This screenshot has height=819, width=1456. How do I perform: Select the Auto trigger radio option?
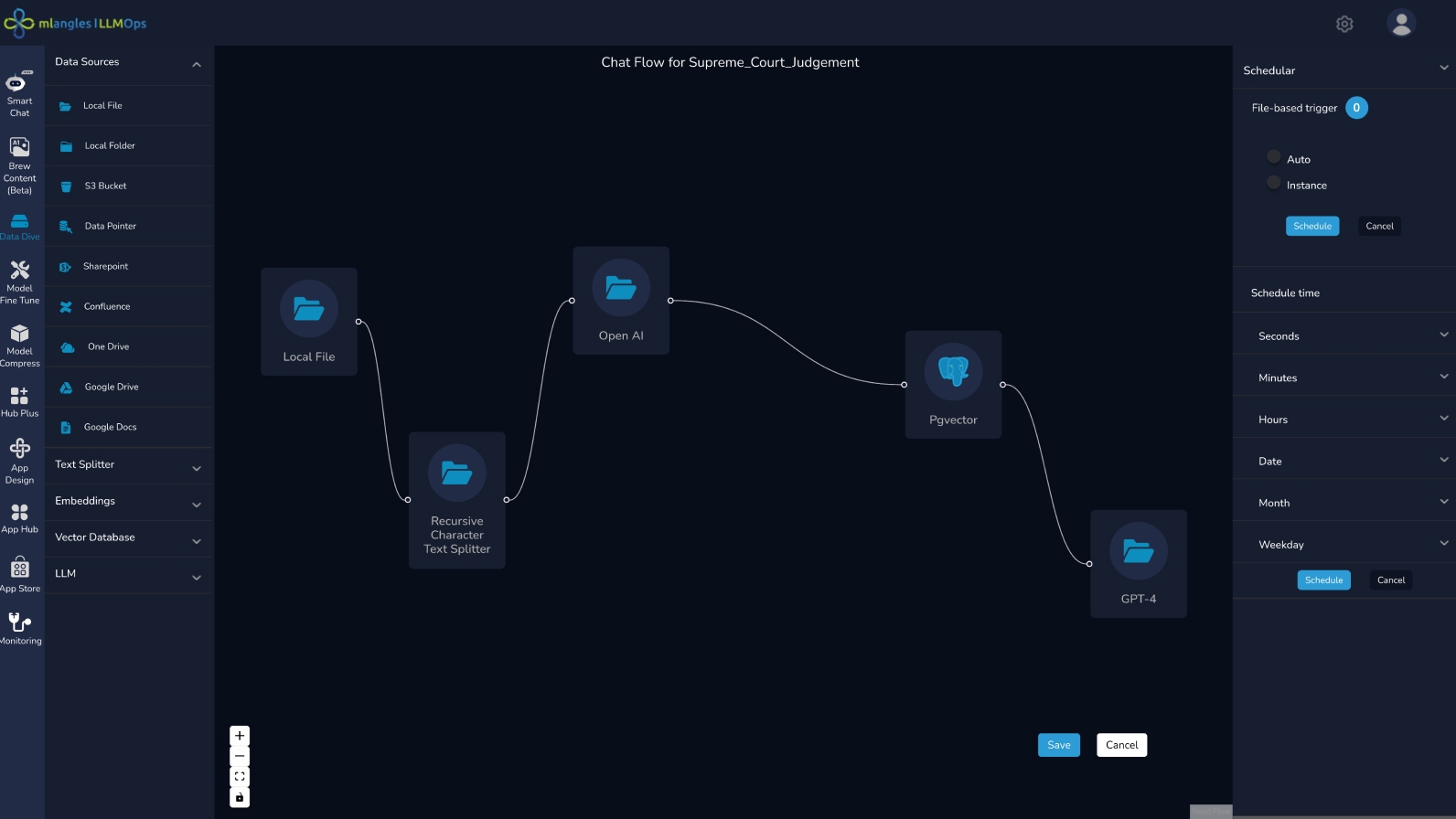pyautogui.click(x=1274, y=156)
